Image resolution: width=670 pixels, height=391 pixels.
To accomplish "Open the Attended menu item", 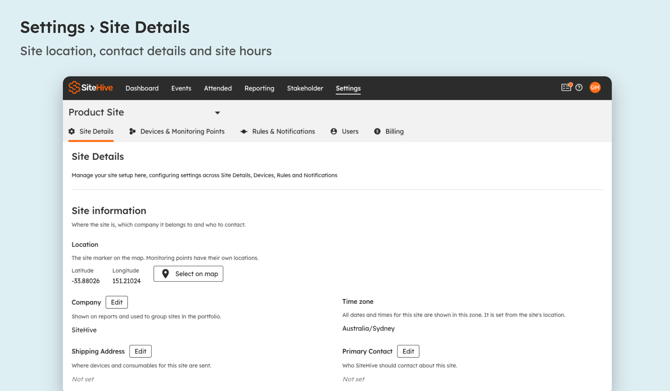I will tap(217, 88).
